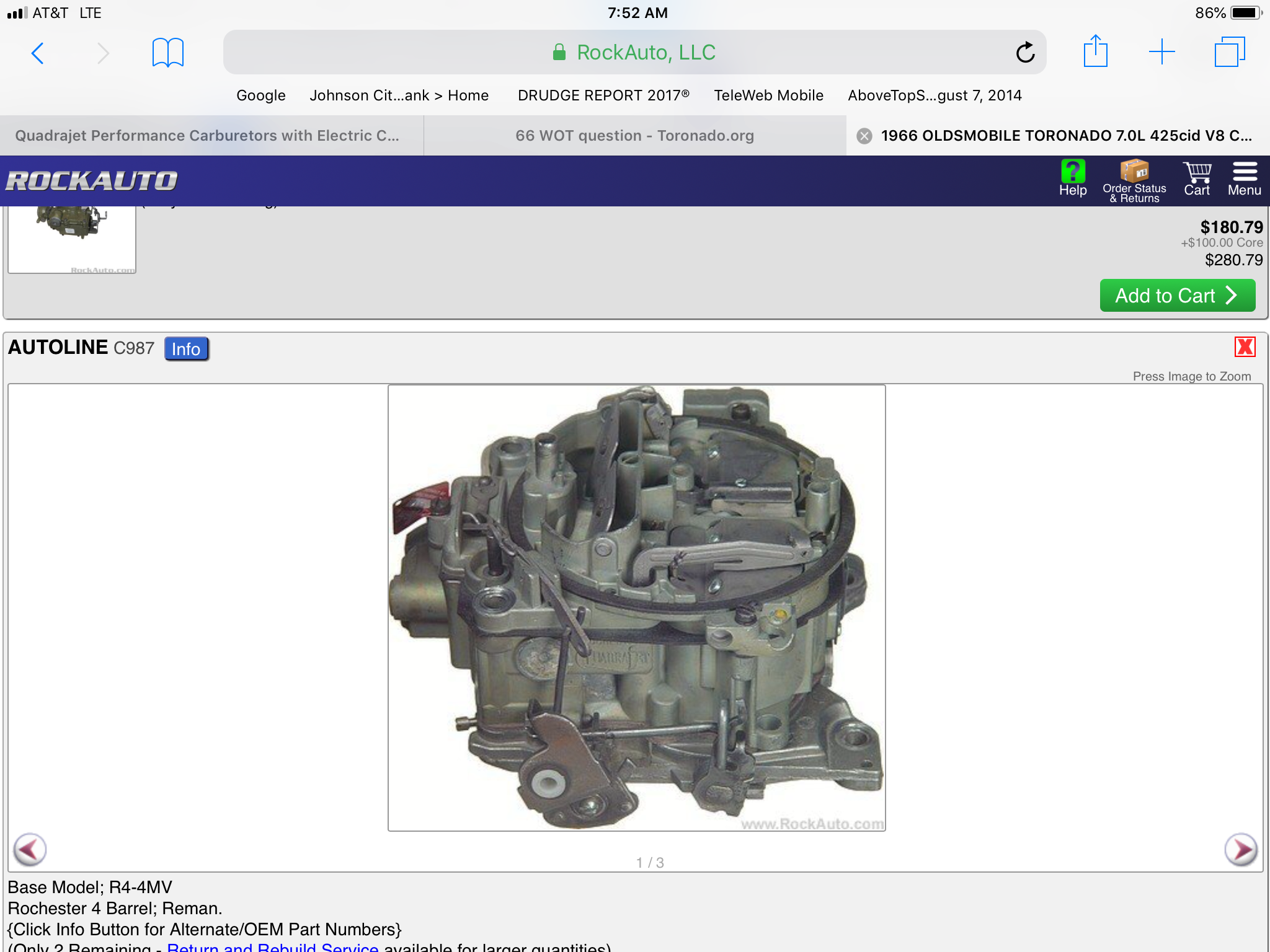Image resolution: width=1270 pixels, height=952 pixels.
Task: Tap the 1 / 3 image counter
Action: (650, 863)
